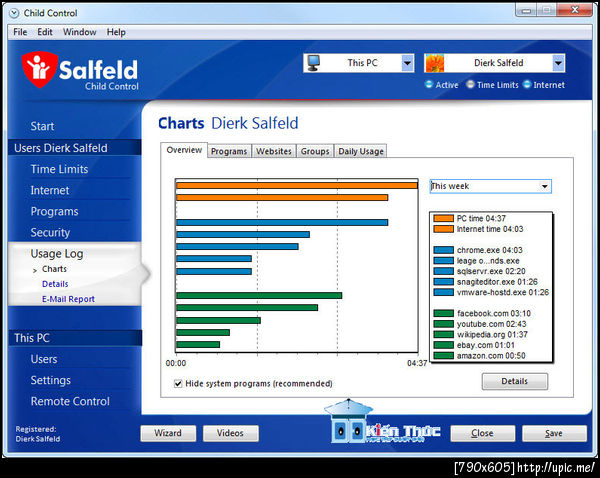Click the Internet status indicator in header
This screenshot has height=478, width=600.
[544, 85]
